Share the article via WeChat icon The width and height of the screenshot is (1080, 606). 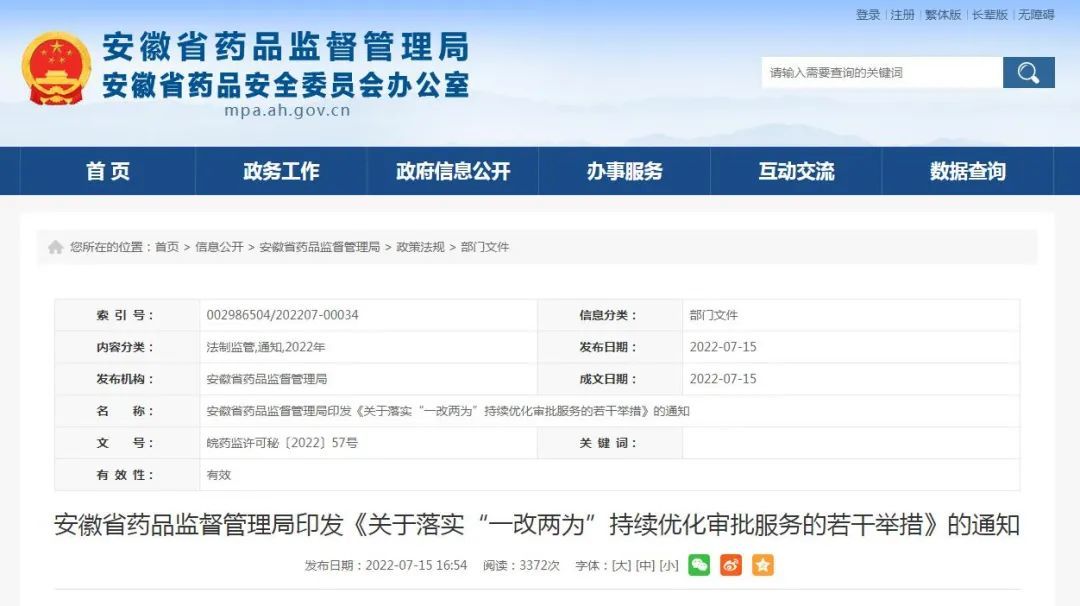coord(699,565)
